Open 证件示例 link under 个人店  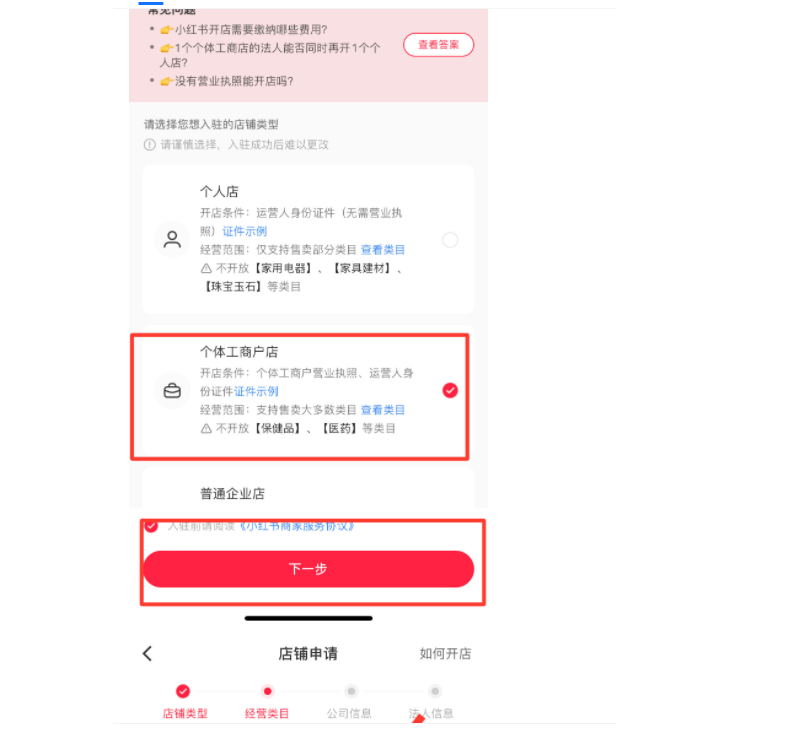click(245, 231)
